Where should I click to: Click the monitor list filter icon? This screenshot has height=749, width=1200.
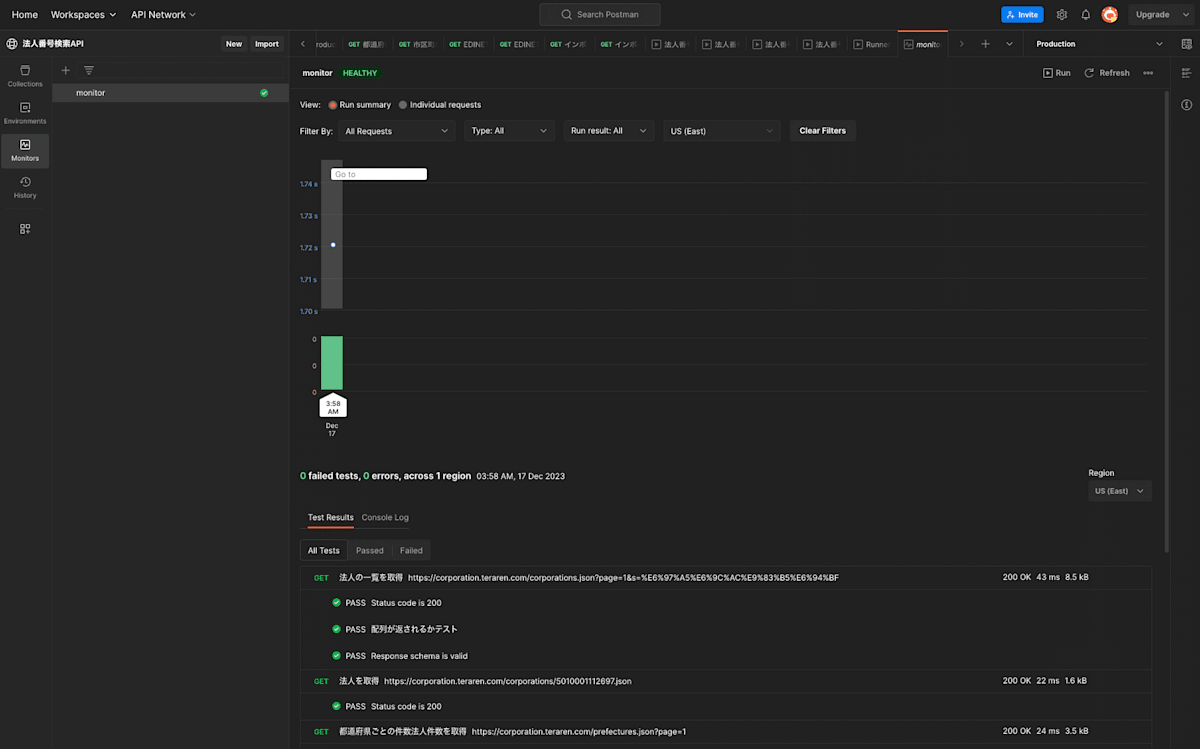[x=89, y=70]
